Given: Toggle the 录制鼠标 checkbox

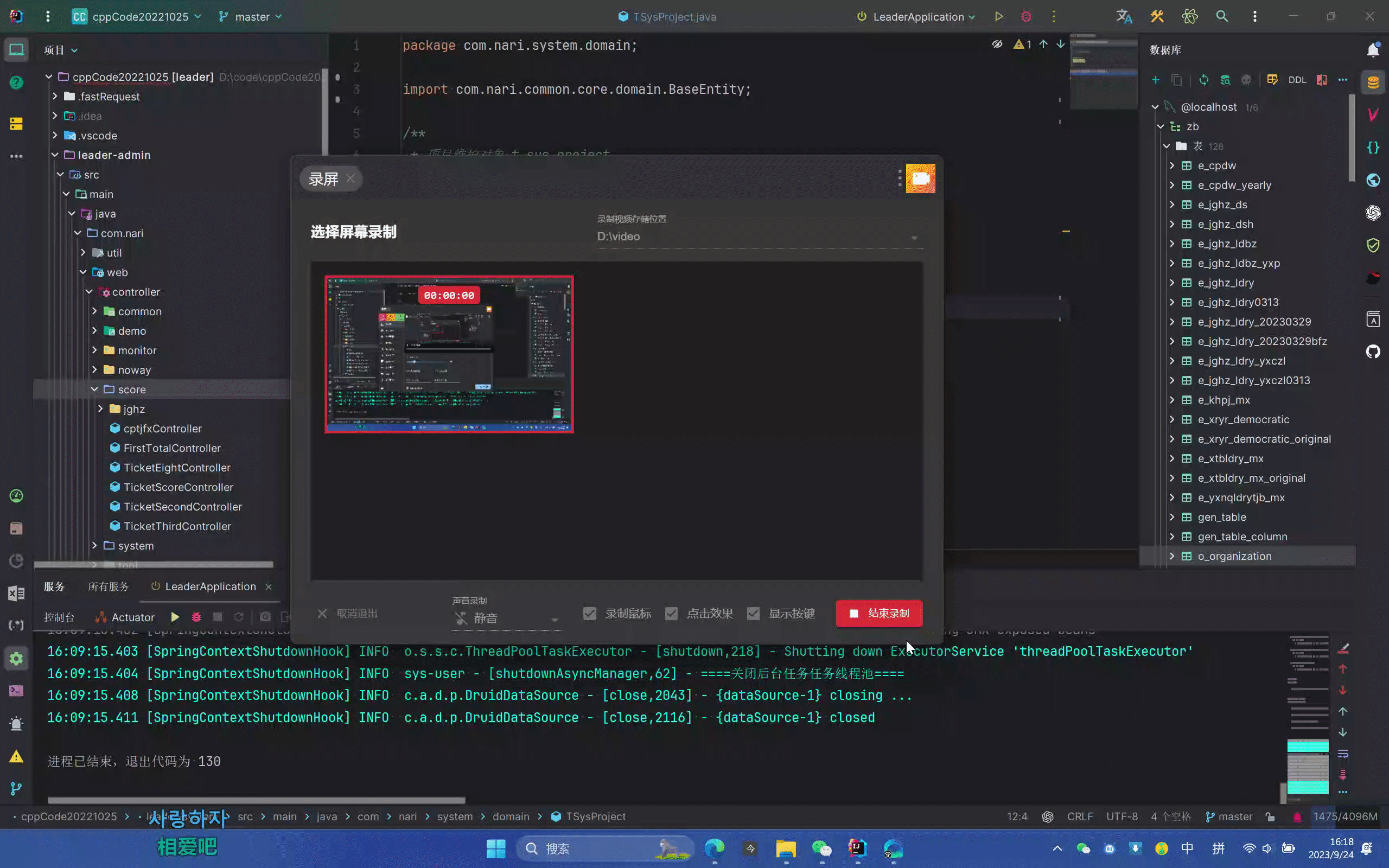Looking at the screenshot, I should click(589, 613).
